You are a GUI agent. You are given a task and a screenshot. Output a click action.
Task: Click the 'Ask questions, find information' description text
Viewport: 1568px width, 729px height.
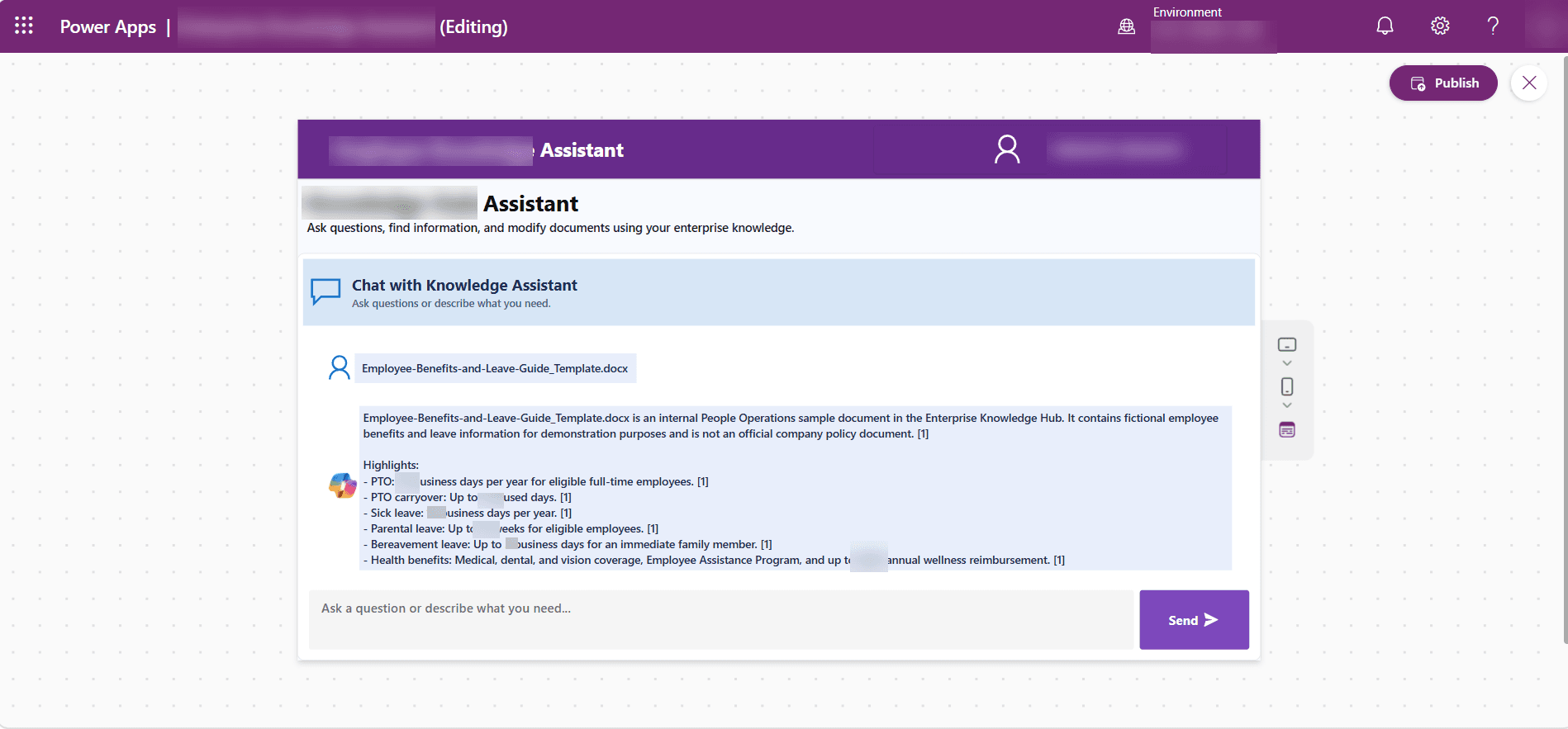point(550,228)
